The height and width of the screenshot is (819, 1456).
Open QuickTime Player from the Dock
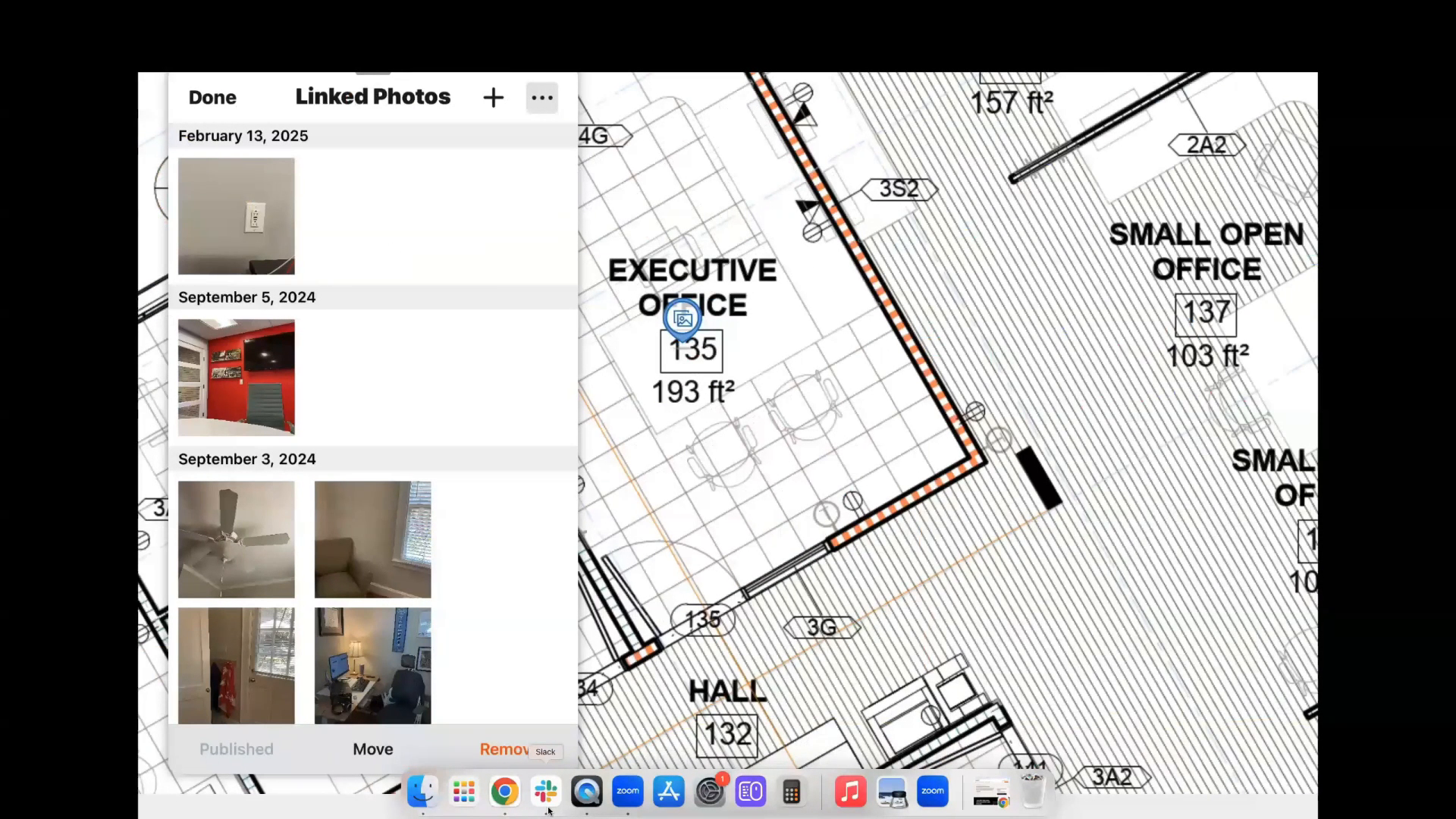point(586,791)
